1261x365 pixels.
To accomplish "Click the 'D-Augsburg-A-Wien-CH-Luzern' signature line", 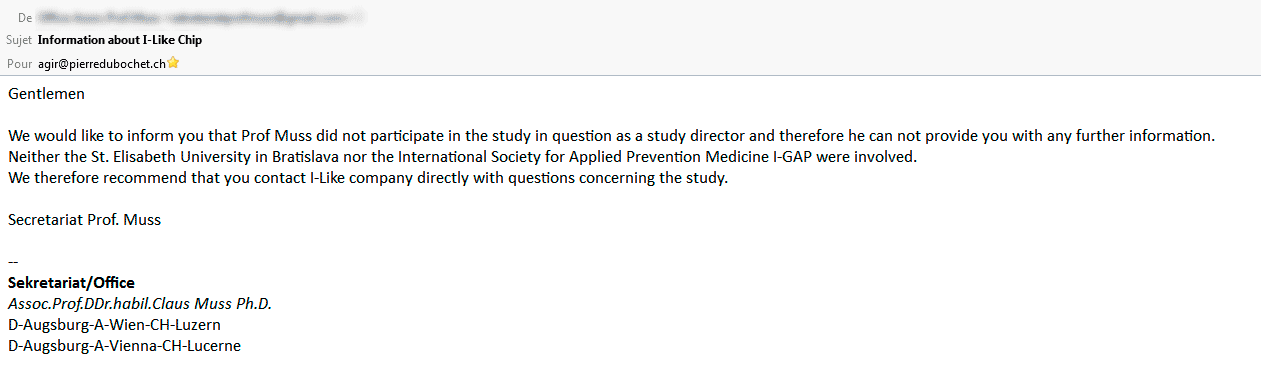I will (x=114, y=325).
